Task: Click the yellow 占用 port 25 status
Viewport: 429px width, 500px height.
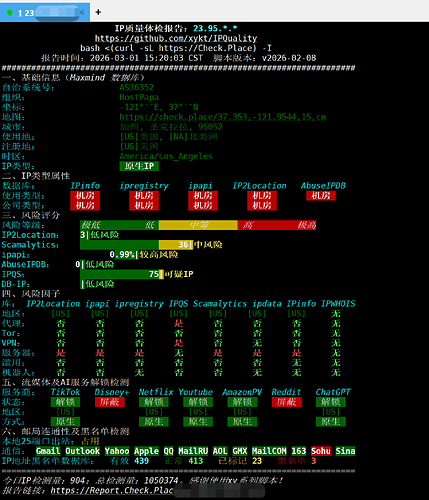Action: click(90, 441)
